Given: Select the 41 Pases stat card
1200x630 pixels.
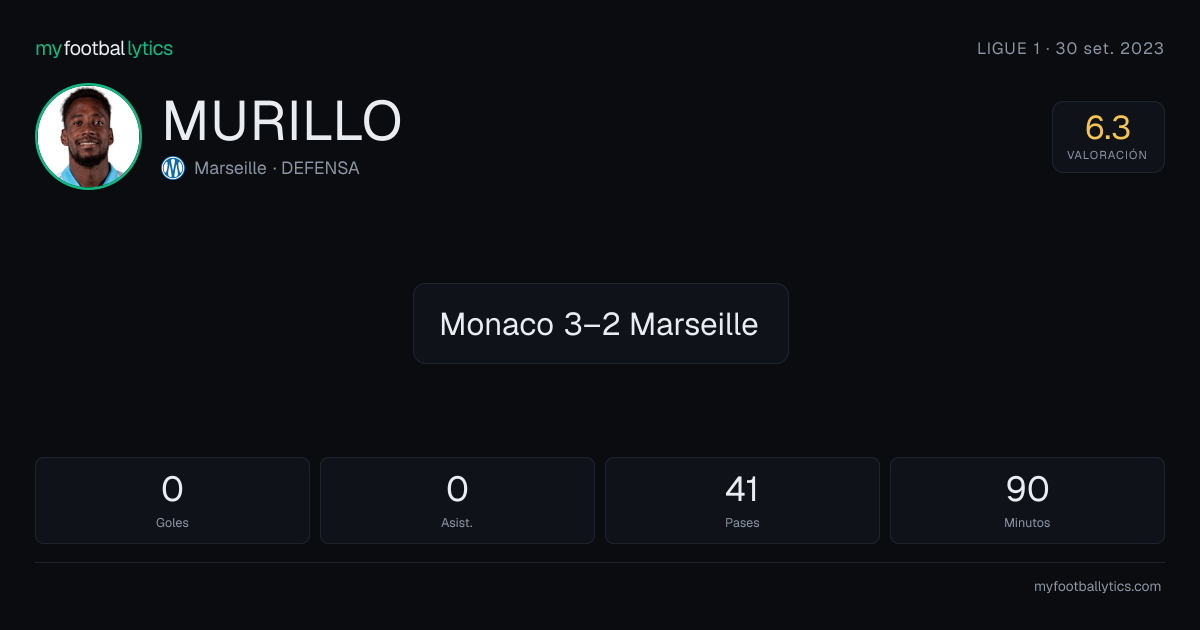Looking at the screenshot, I should click(x=742, y=500).
